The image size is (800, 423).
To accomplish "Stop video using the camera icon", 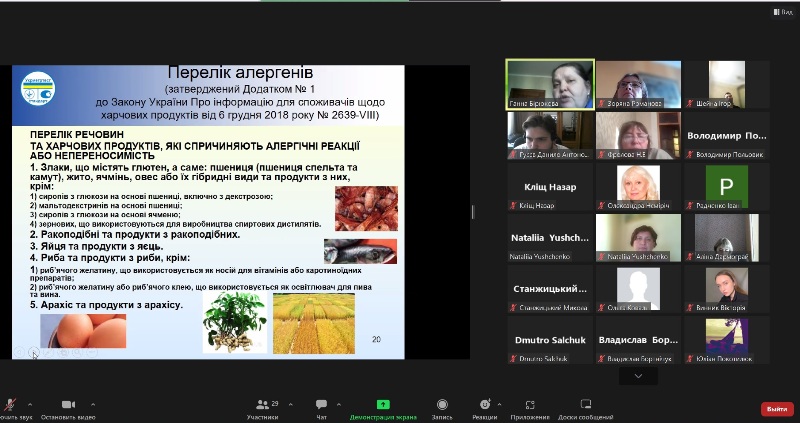I will click(x=68, y=404).
